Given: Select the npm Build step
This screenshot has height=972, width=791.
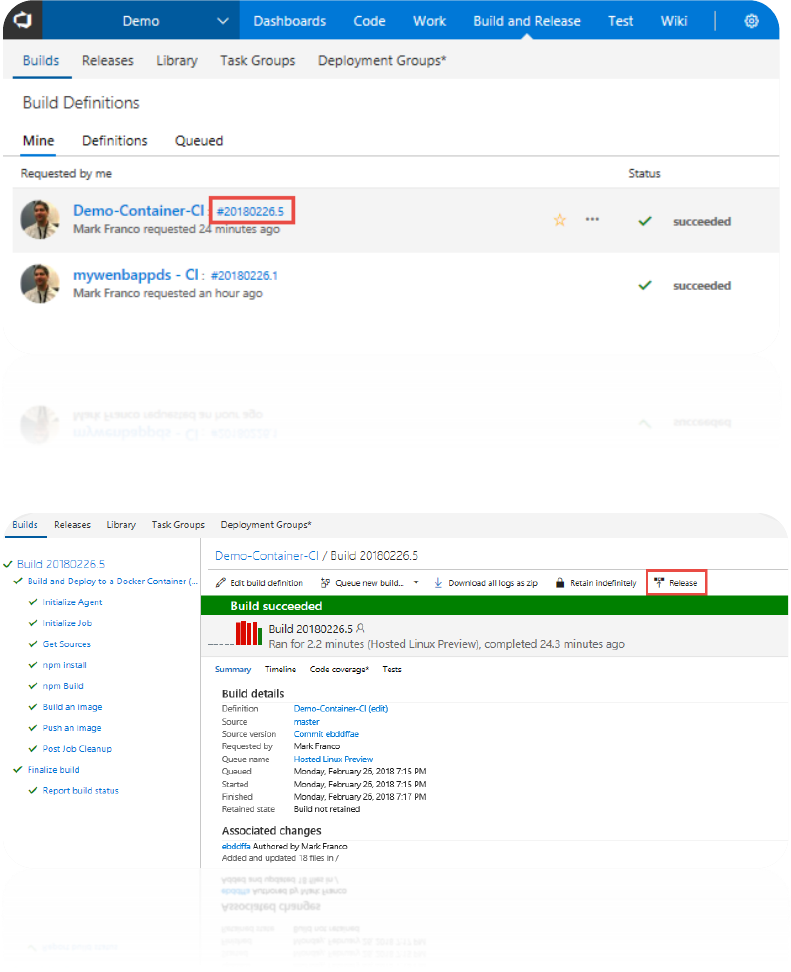Looking at the screenshot, I should click(x=63, y=686).
